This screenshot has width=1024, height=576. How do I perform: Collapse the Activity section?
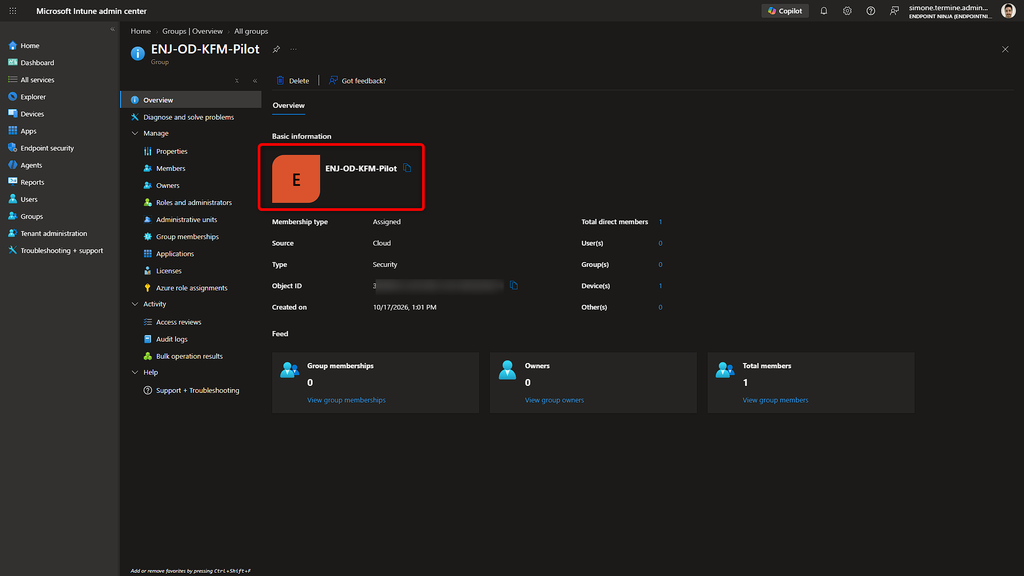[x=135, y=304]
